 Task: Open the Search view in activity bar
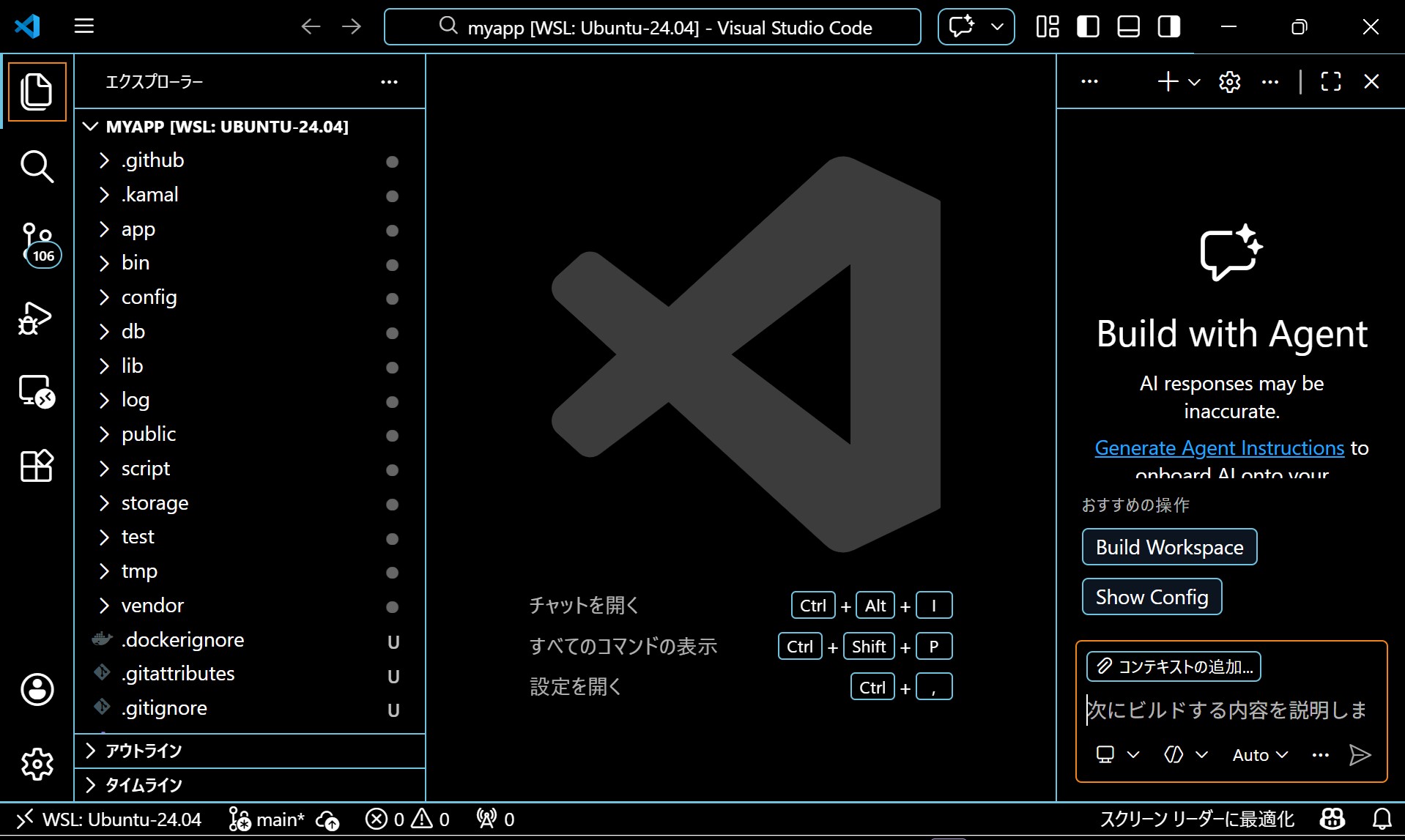coord(37,167)
